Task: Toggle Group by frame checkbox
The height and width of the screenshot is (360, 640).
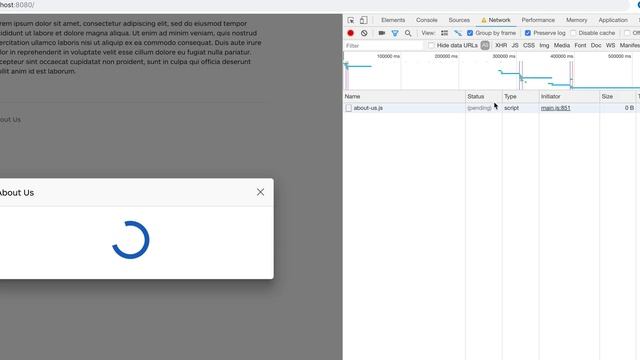Action: (x=470, y=33)
